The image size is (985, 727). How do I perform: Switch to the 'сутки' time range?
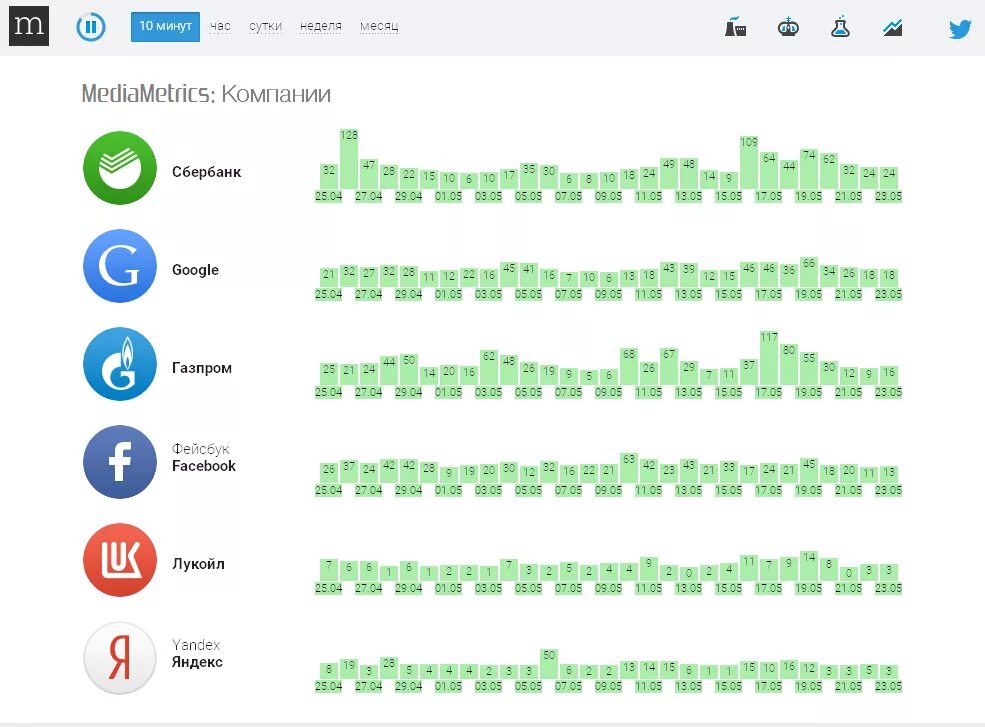[x=265, y=26]
